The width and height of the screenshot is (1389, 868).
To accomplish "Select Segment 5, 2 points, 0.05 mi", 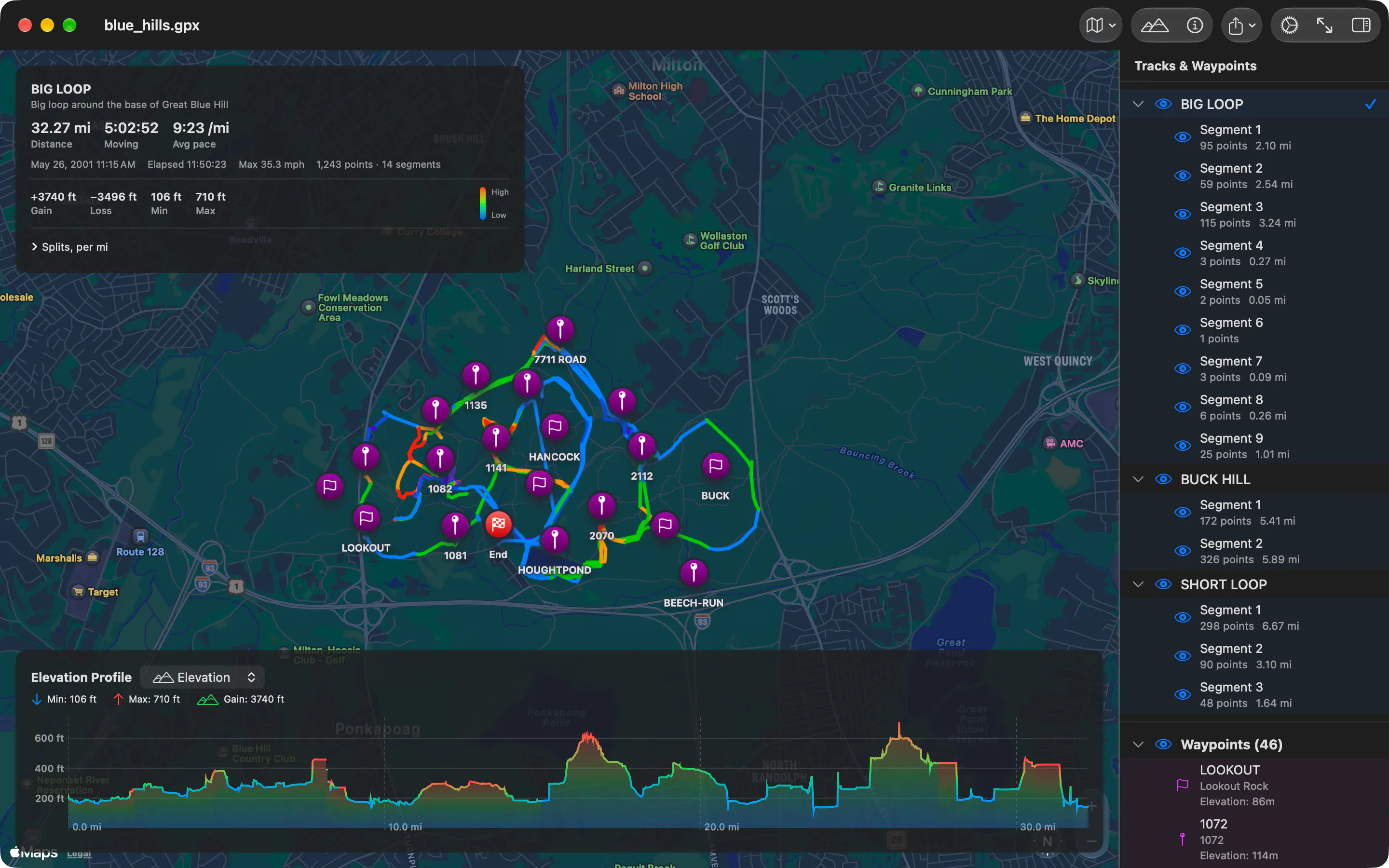I will coord(1254,292).
